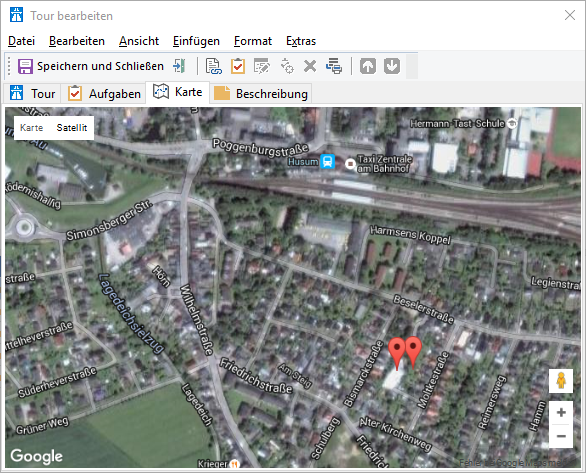Switch map to Karte view

pos(31,128)
